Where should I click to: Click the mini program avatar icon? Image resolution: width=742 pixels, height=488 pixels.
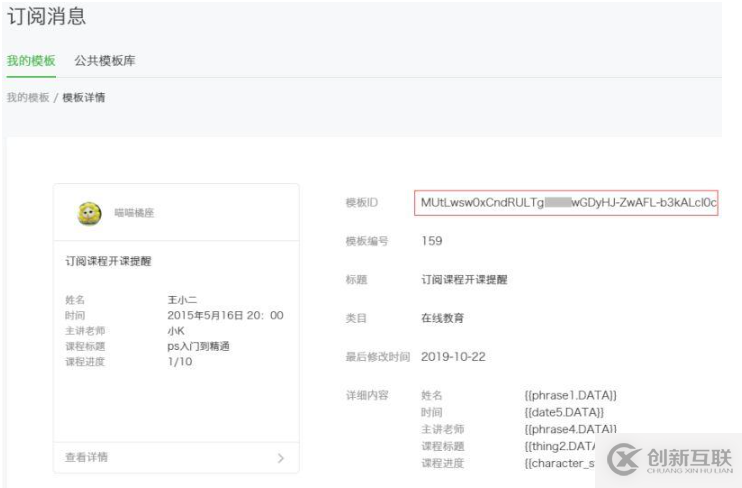pyautogui.click(x=89, y=213)
